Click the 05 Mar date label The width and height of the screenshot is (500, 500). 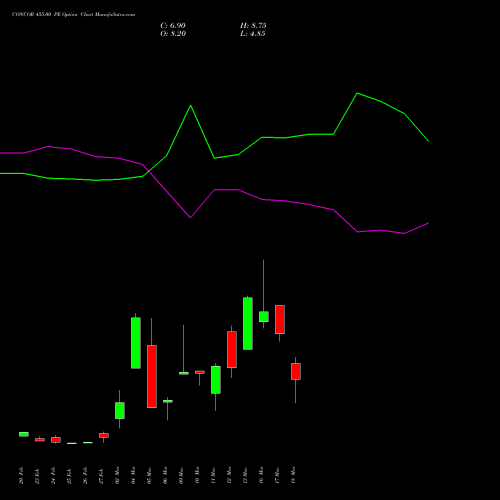click(149, 475)
